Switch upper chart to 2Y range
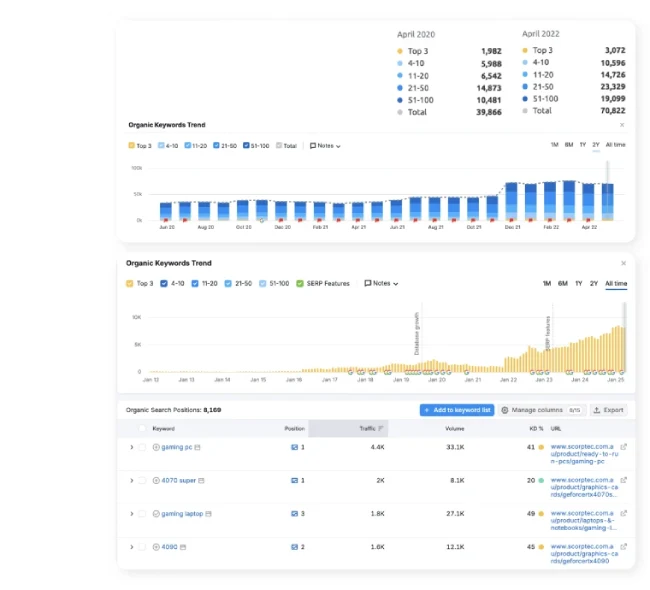The image size is (650, 590). (x=595, y=146)
